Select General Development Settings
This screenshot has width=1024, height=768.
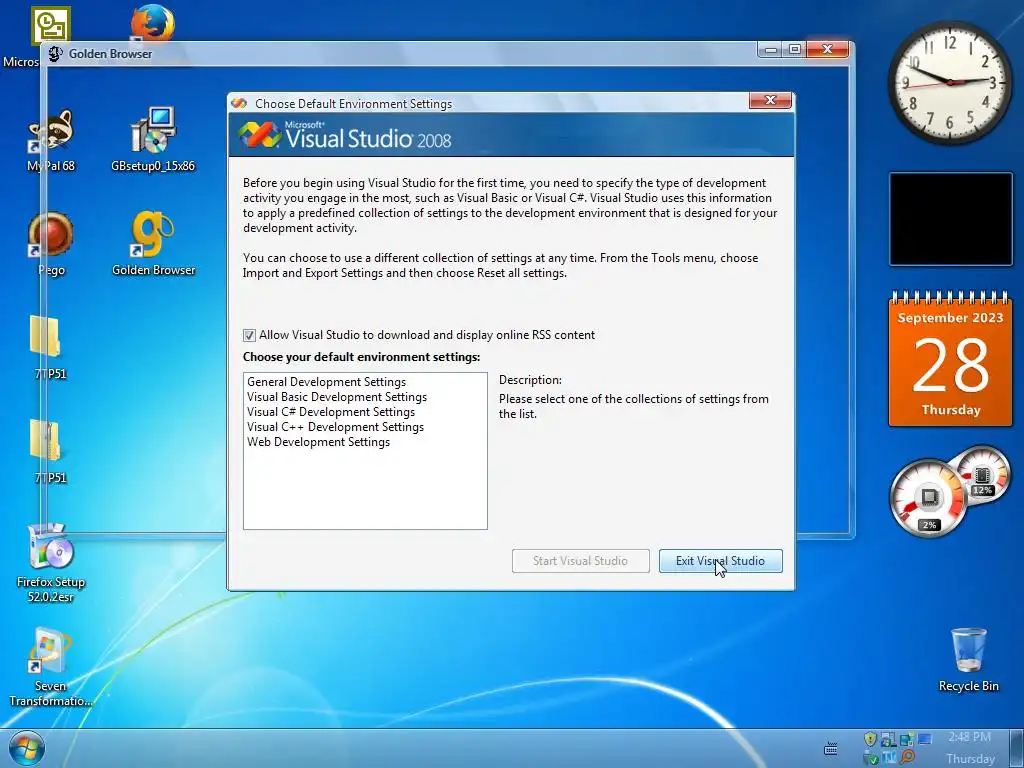tap(327, 382)
